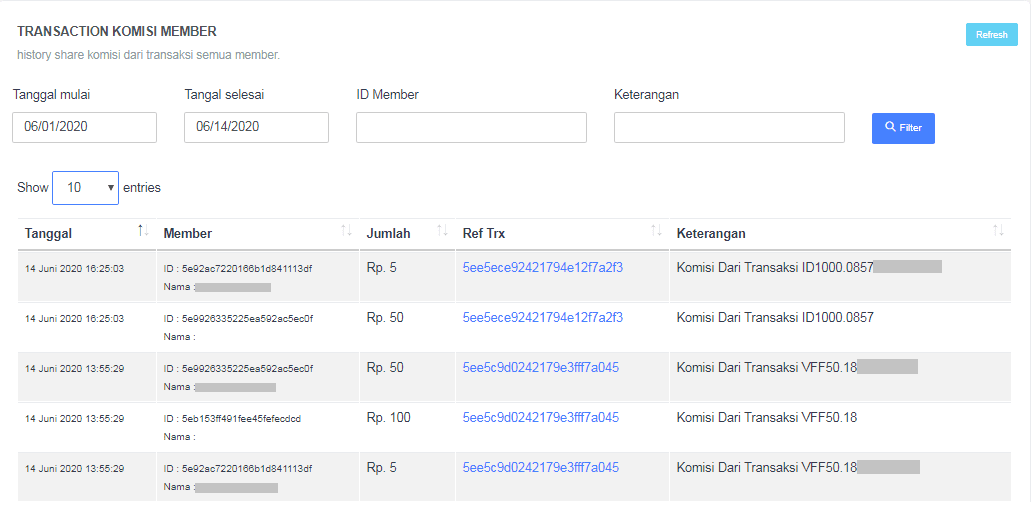Click Ref Trx link for Rp. 5 at 13:55:29
This screenshot has width=1032, height=507.
pos(540,468)
